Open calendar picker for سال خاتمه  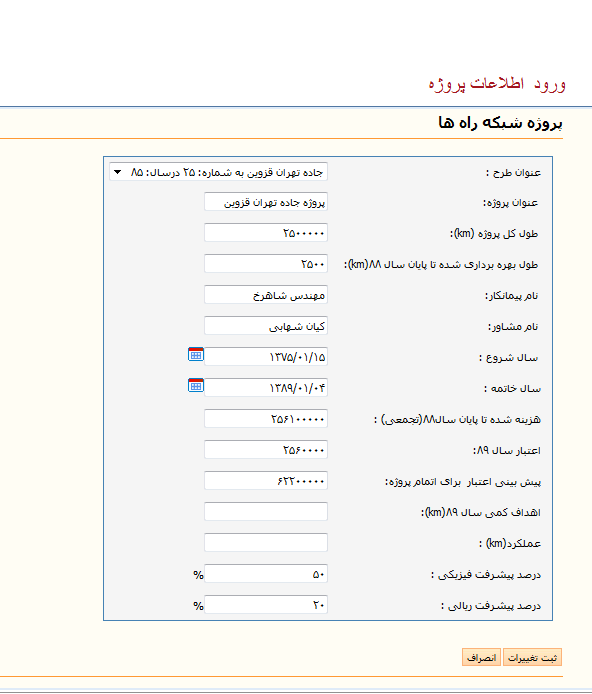pos(196,386)
